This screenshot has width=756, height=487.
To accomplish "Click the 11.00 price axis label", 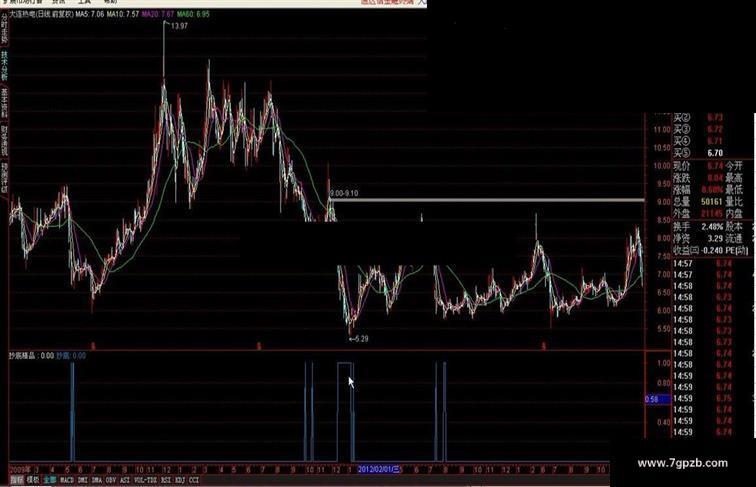I will [x=662, y=130].
